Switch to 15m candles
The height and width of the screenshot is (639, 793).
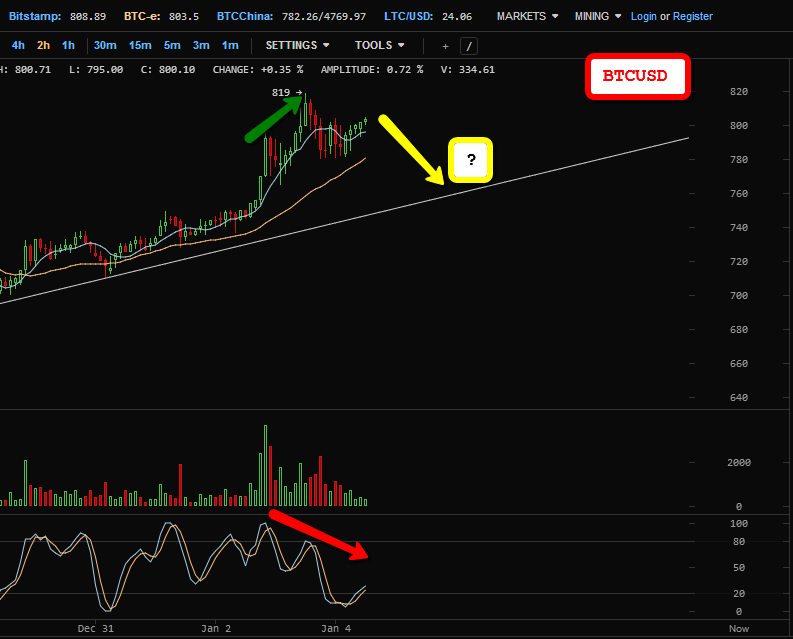tap(140, 46)
